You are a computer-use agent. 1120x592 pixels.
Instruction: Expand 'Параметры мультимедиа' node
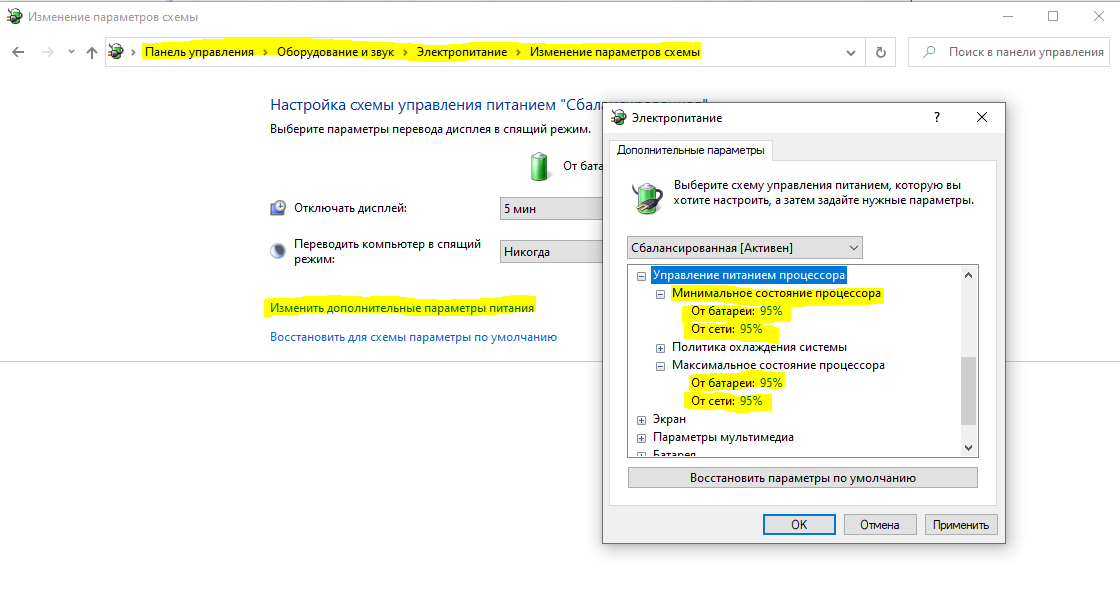[641, 438]
